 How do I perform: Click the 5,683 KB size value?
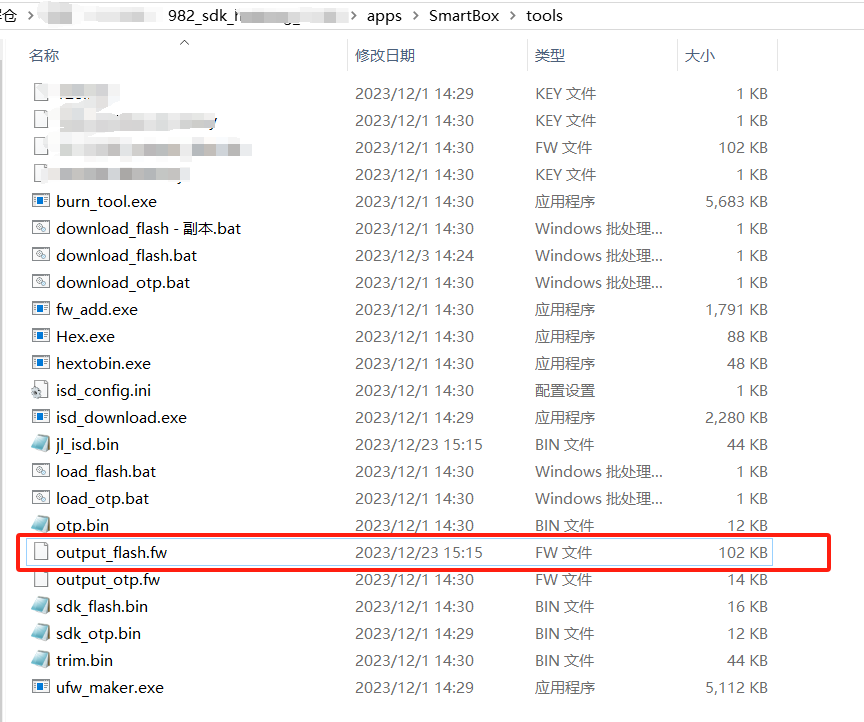pos(737,201)
